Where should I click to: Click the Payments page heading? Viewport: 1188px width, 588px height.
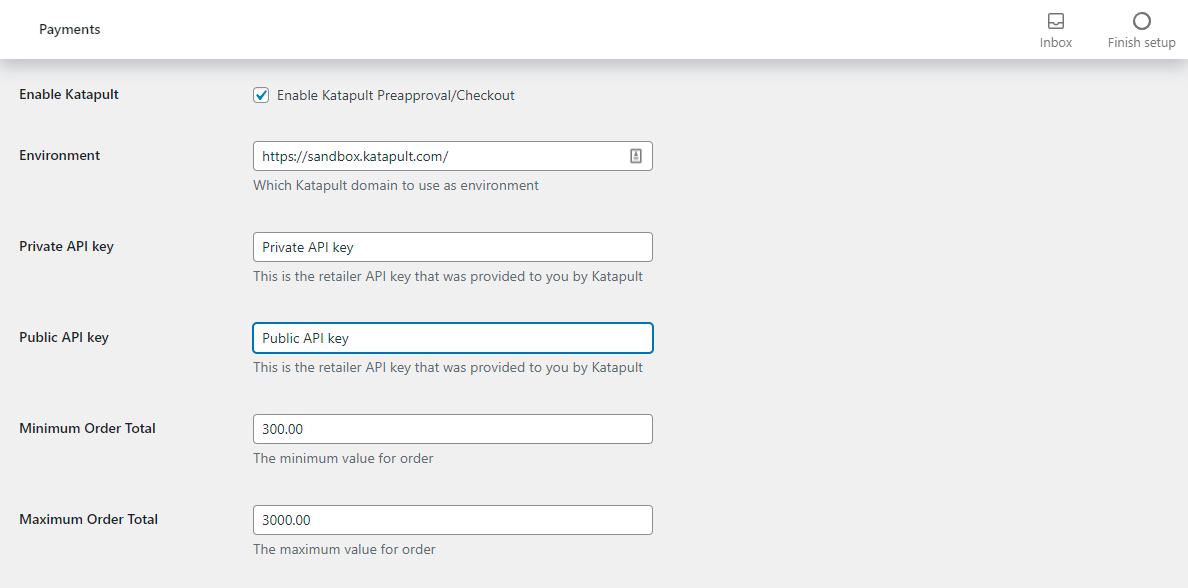click(70, 30)
